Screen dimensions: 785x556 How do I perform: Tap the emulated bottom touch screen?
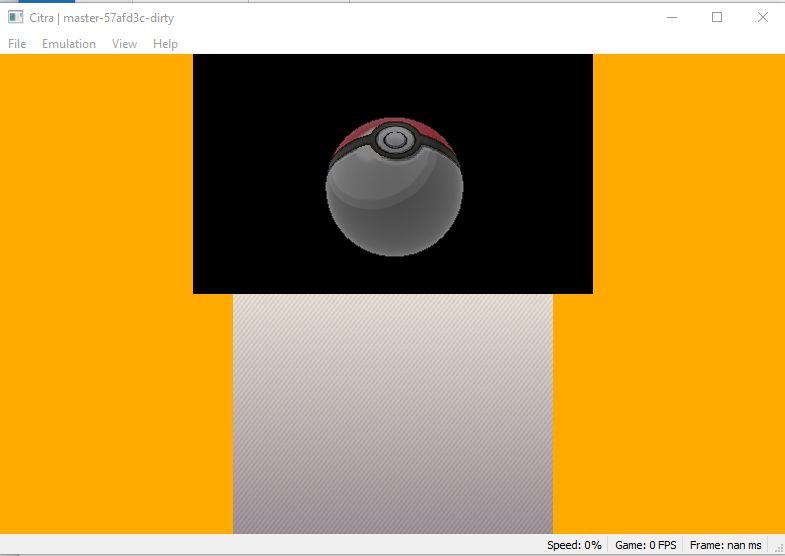pyautogui.click(x=393, y=414)
